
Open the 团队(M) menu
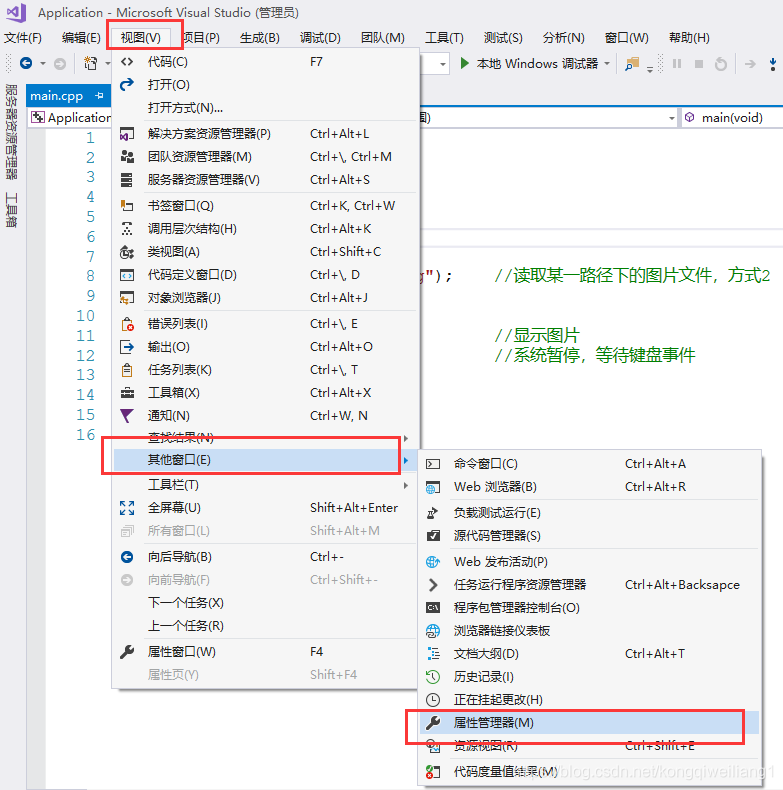(382, 38)
